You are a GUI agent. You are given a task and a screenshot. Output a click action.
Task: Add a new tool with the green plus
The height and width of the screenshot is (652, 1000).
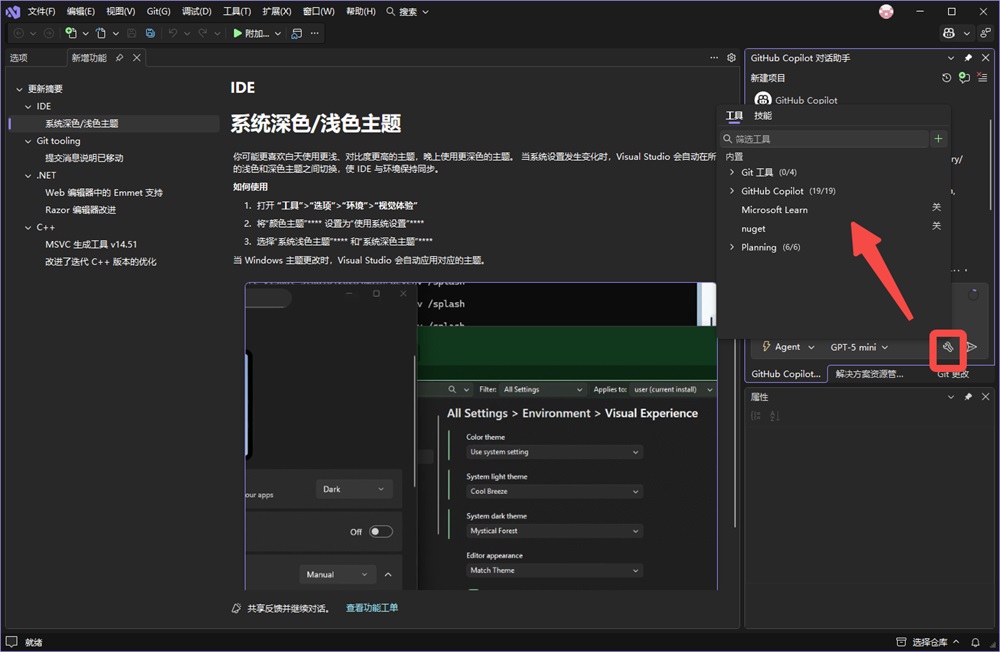938,138
